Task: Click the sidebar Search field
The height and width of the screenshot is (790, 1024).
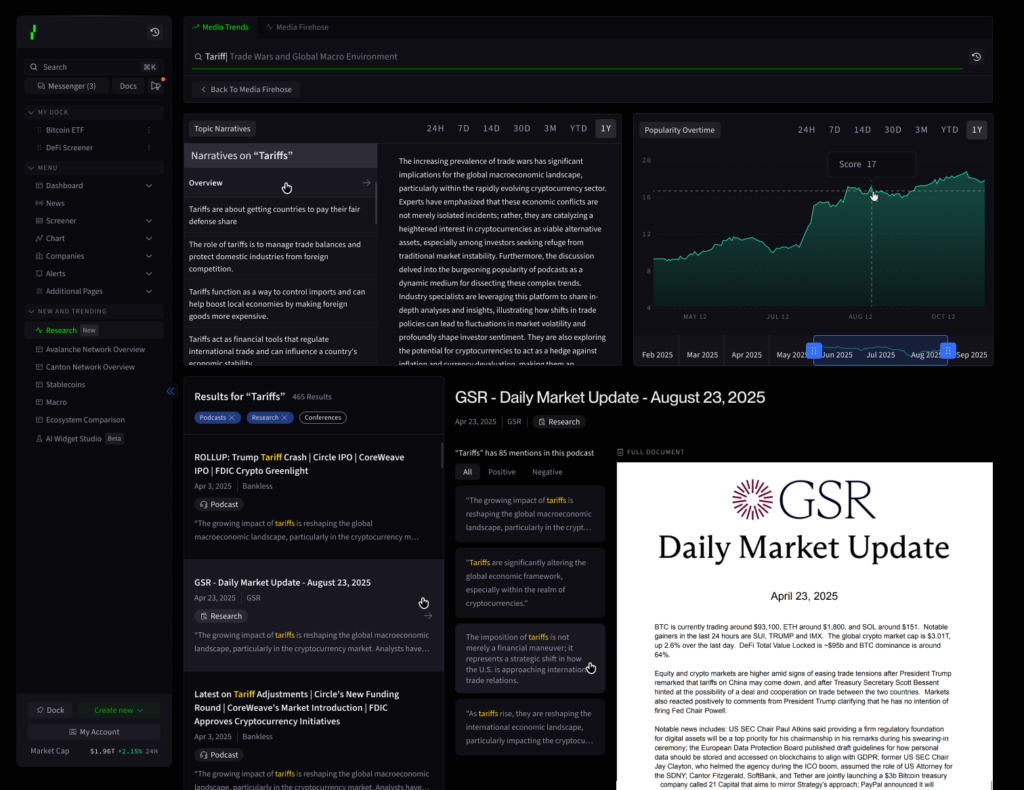Action: tap(93, 67)
